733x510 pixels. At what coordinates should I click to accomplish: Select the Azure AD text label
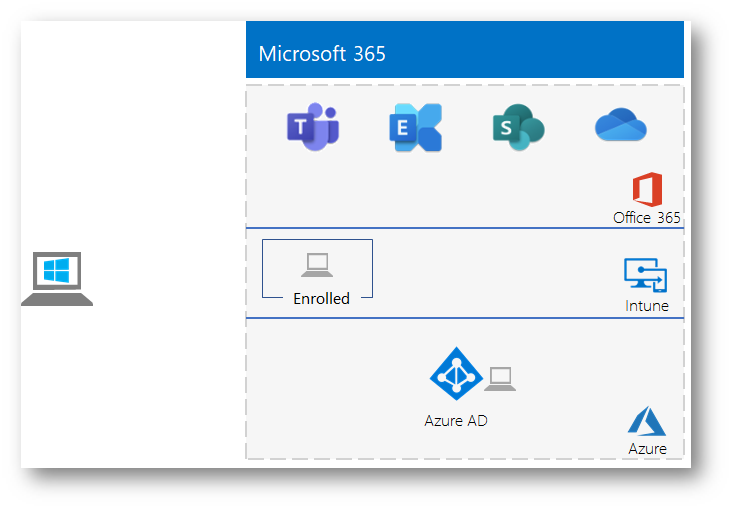[456, 421]
